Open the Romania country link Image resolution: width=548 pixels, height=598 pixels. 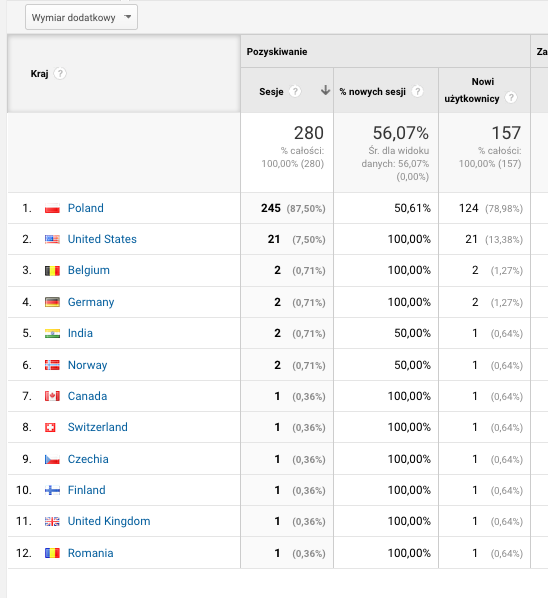(x=90, y=553)
